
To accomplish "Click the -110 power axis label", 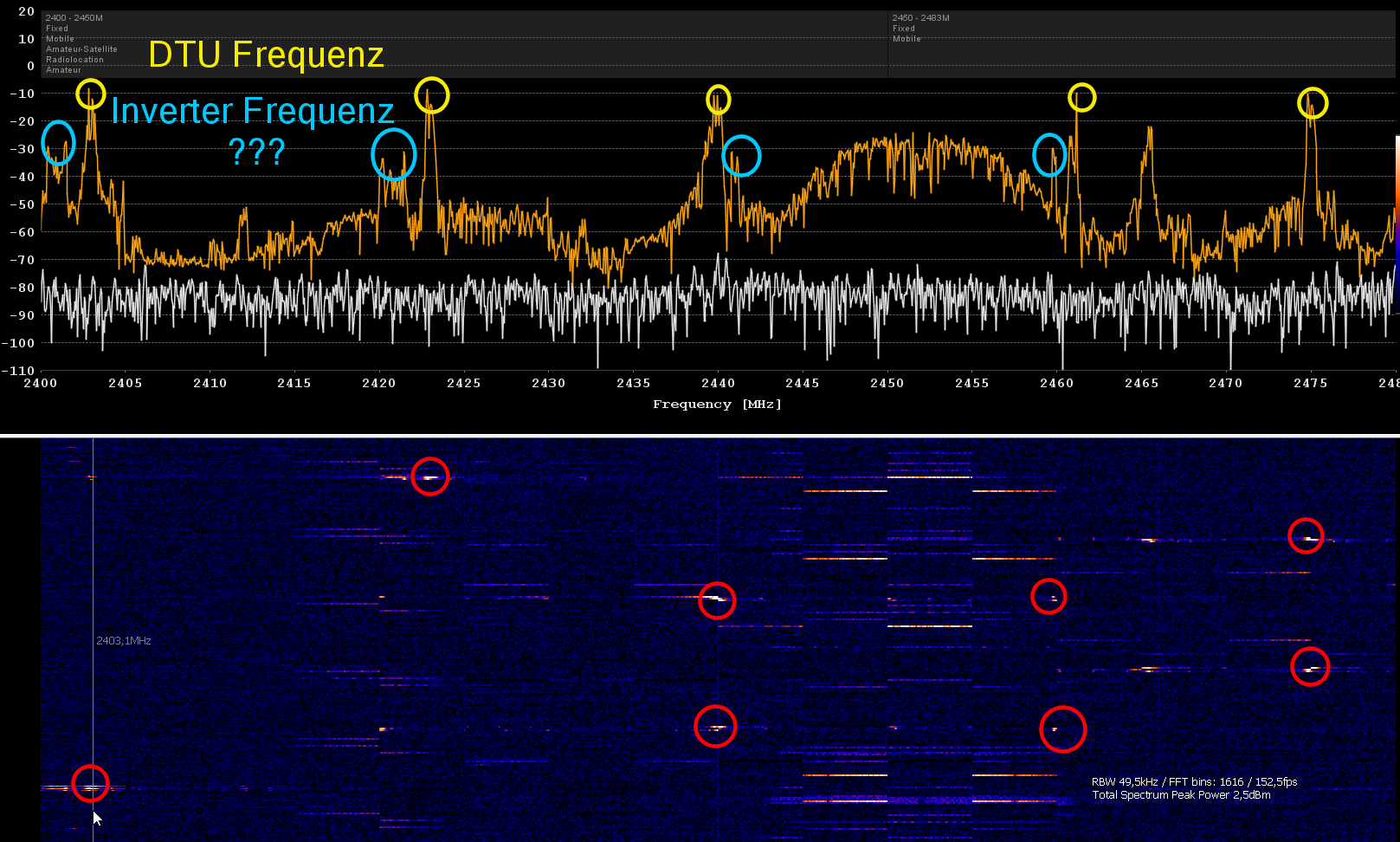I will 18,371.
